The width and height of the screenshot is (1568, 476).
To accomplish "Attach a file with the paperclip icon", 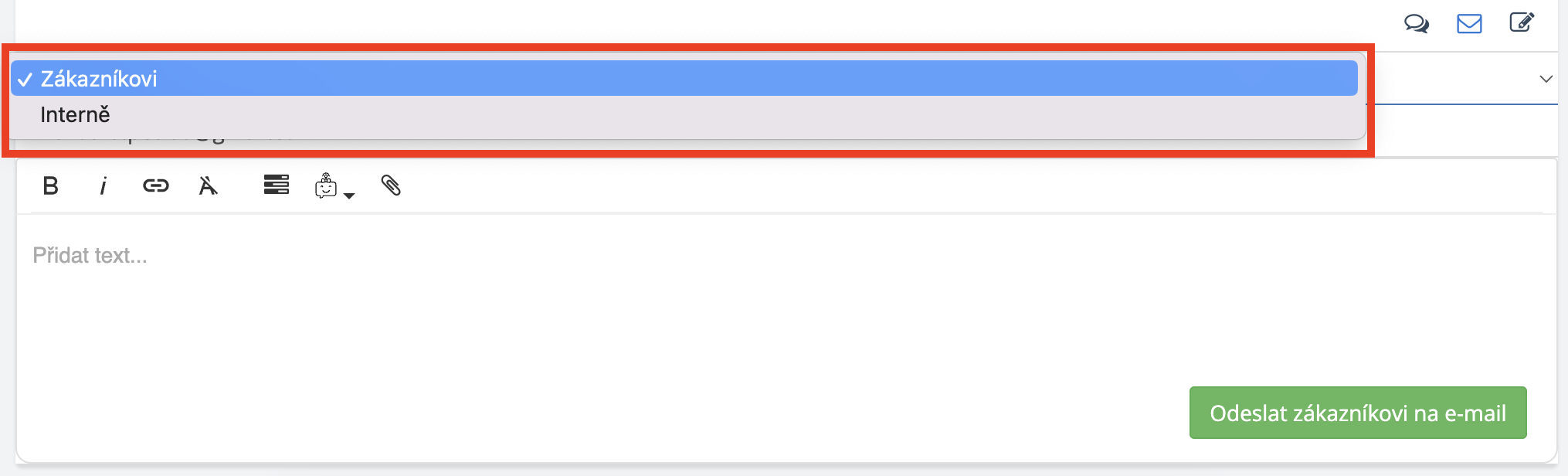I will tap(391, 185).
